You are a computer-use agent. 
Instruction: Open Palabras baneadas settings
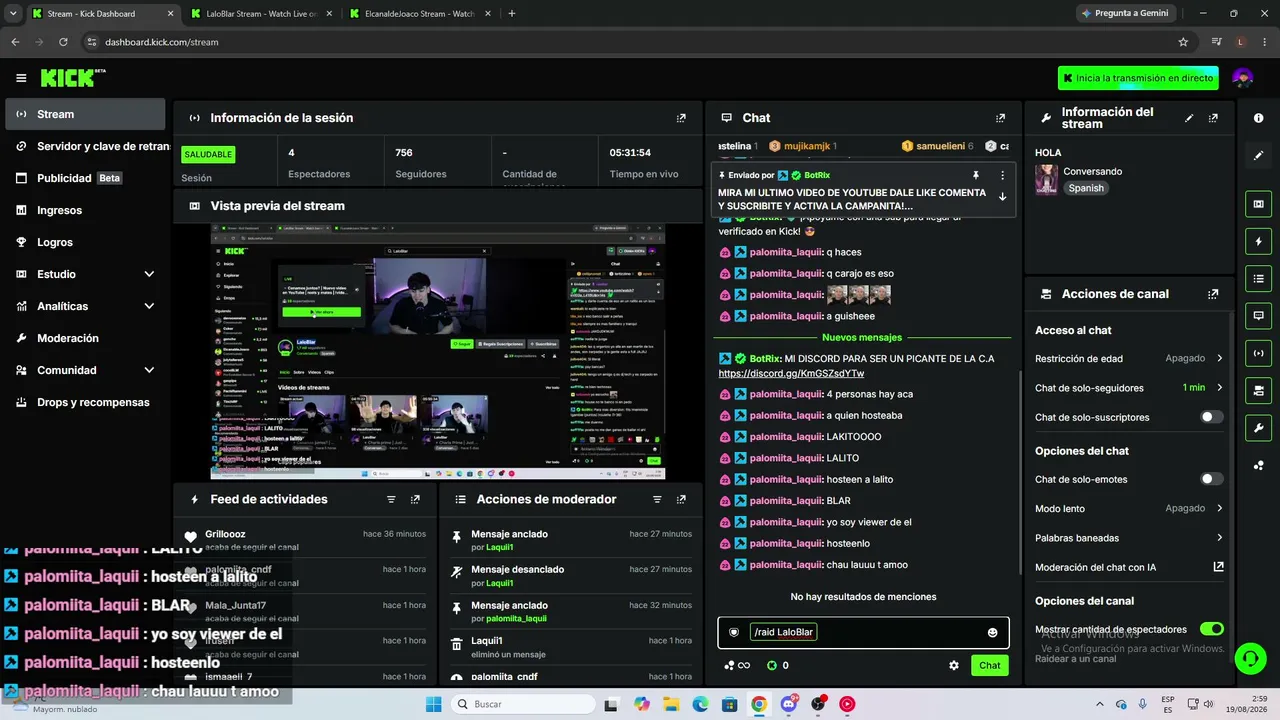coord(1129,538)
